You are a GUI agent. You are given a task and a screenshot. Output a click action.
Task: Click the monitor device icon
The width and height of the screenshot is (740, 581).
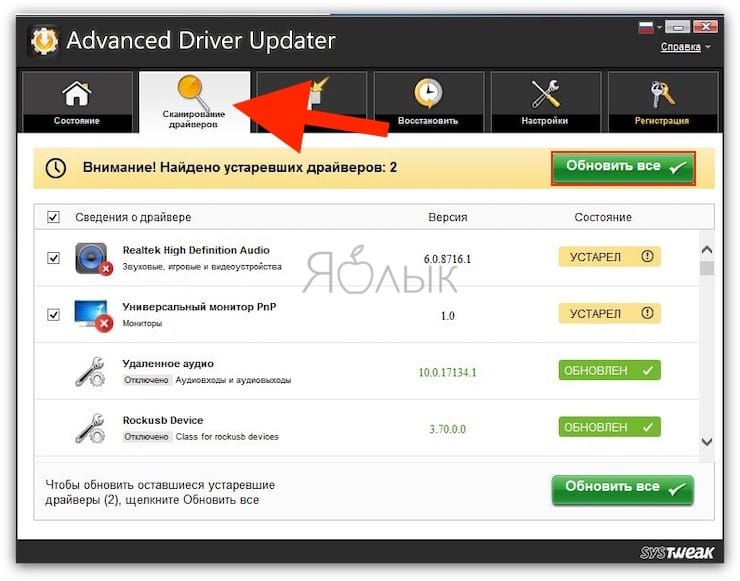pyautogui.click(x=93, y=315)
